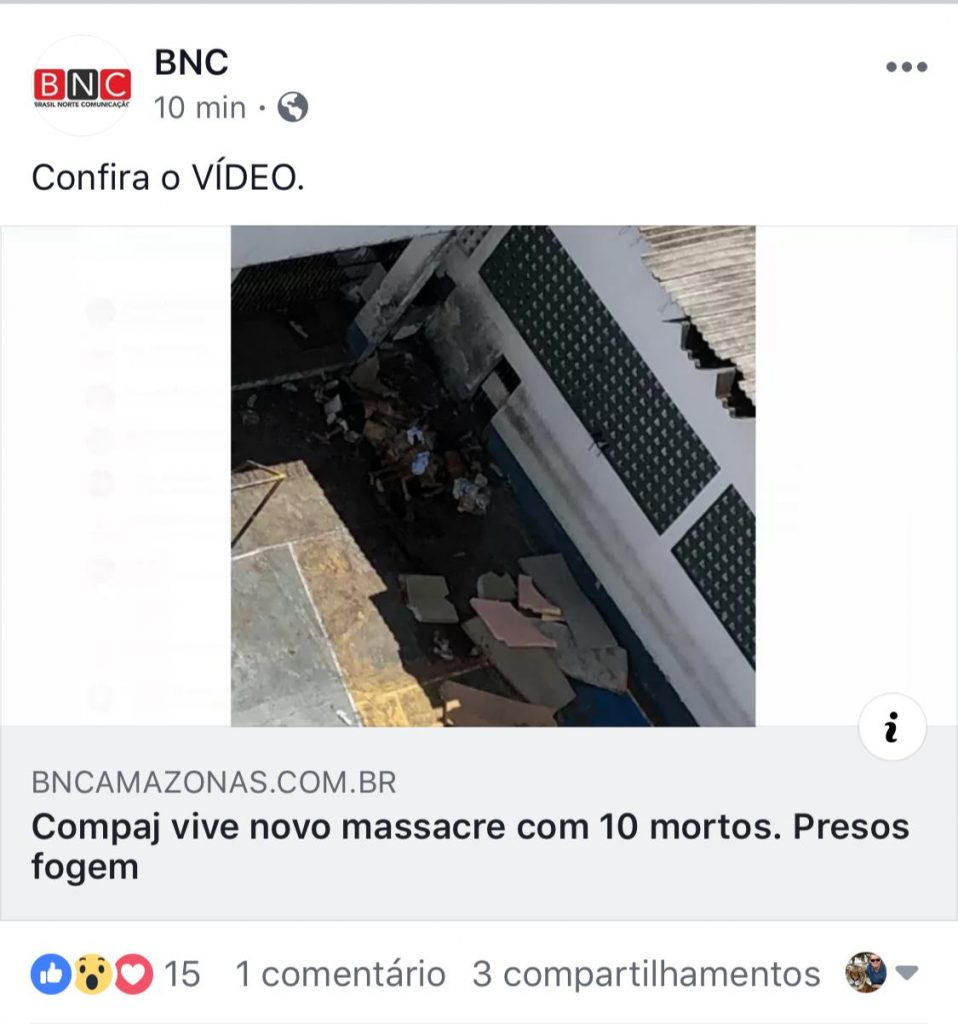Open the Compaj massacre headline article
Screen dimensions: 958x1024
470,847
